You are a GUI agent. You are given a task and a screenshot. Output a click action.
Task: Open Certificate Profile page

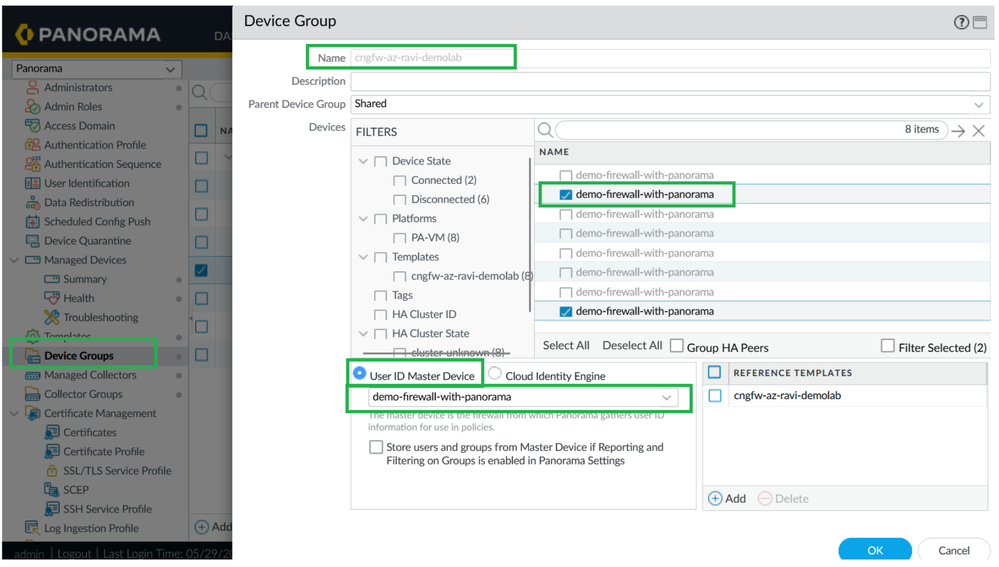click(x=103, y=451)
